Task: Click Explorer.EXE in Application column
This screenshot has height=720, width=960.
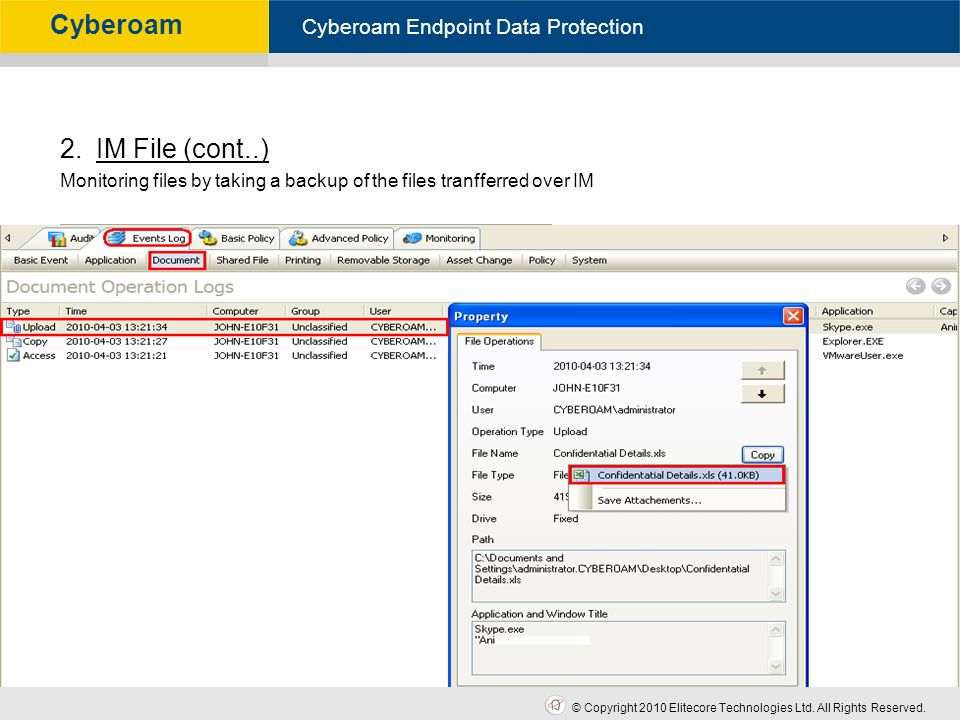Action: tap(853, 341)
